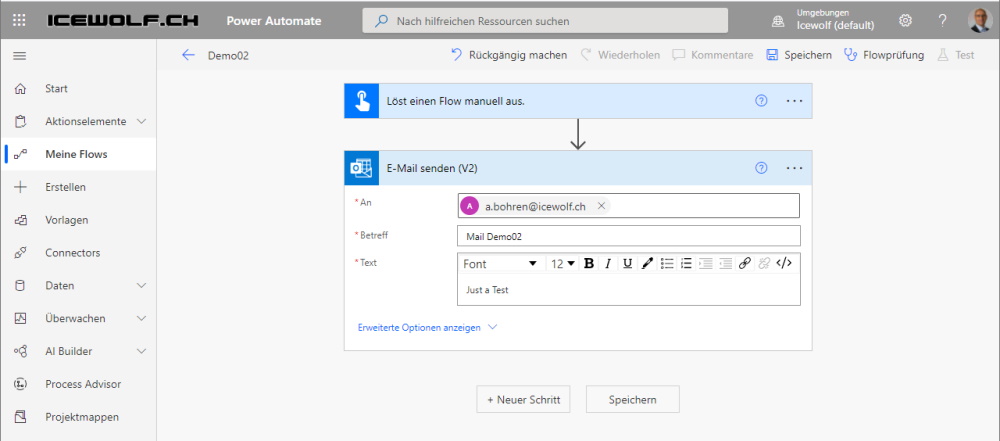Open the user profile avatar
The width and height of the screenshot is (1000, 441).
[x=980, y=20]
